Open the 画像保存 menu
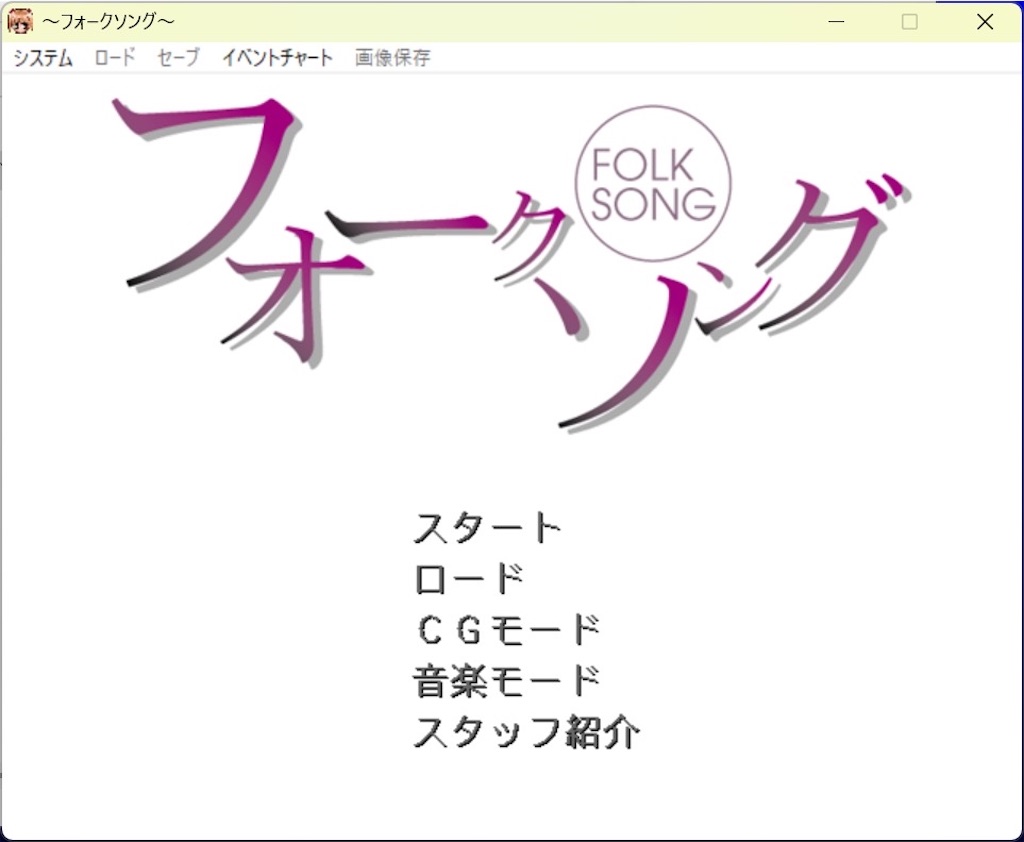Viewport: 1024px width, 842px height. click(392, 57)
